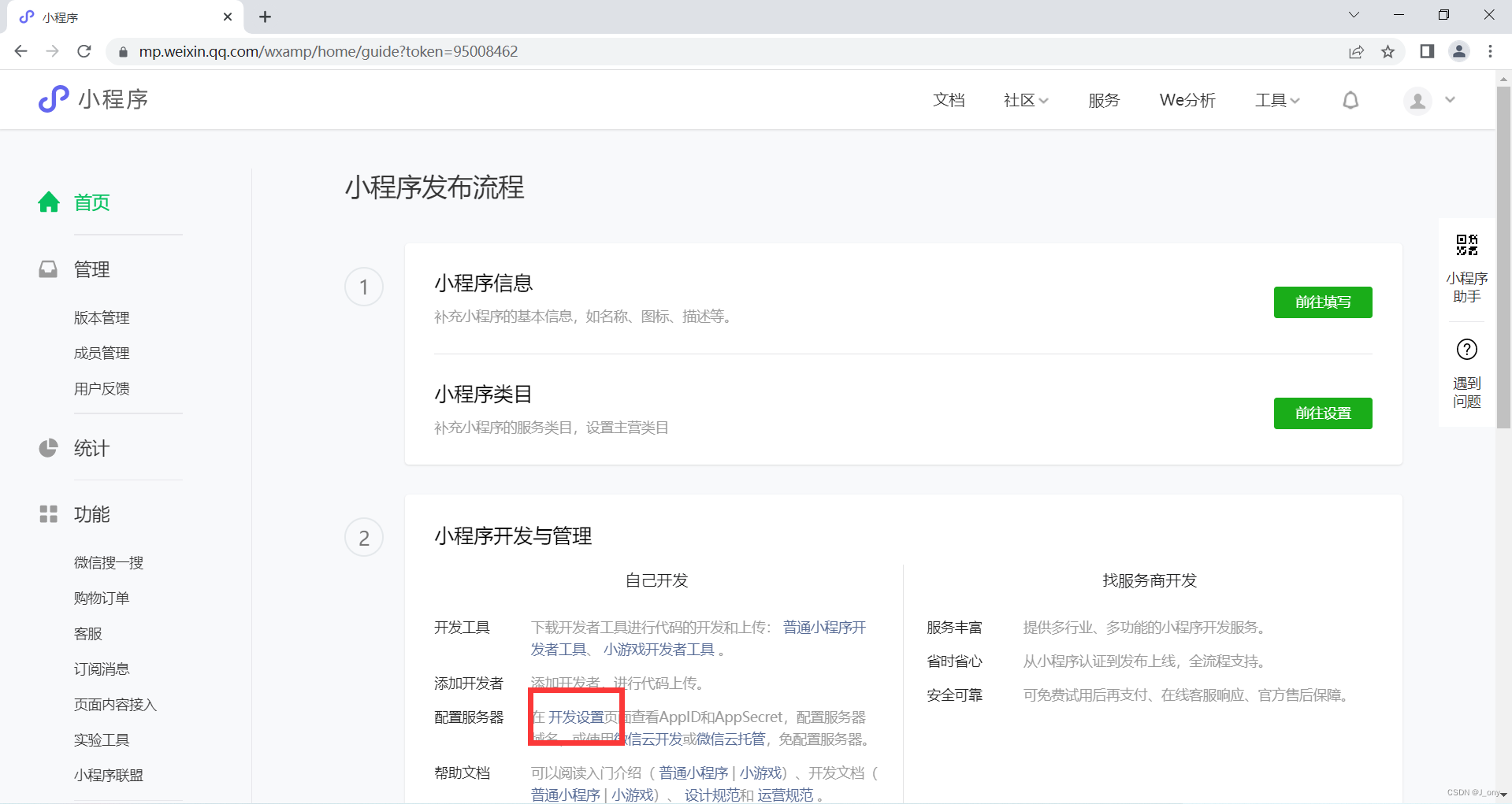
Task: Open 小程序联盟 in the sidebar
Action: (x=109, y=775)
